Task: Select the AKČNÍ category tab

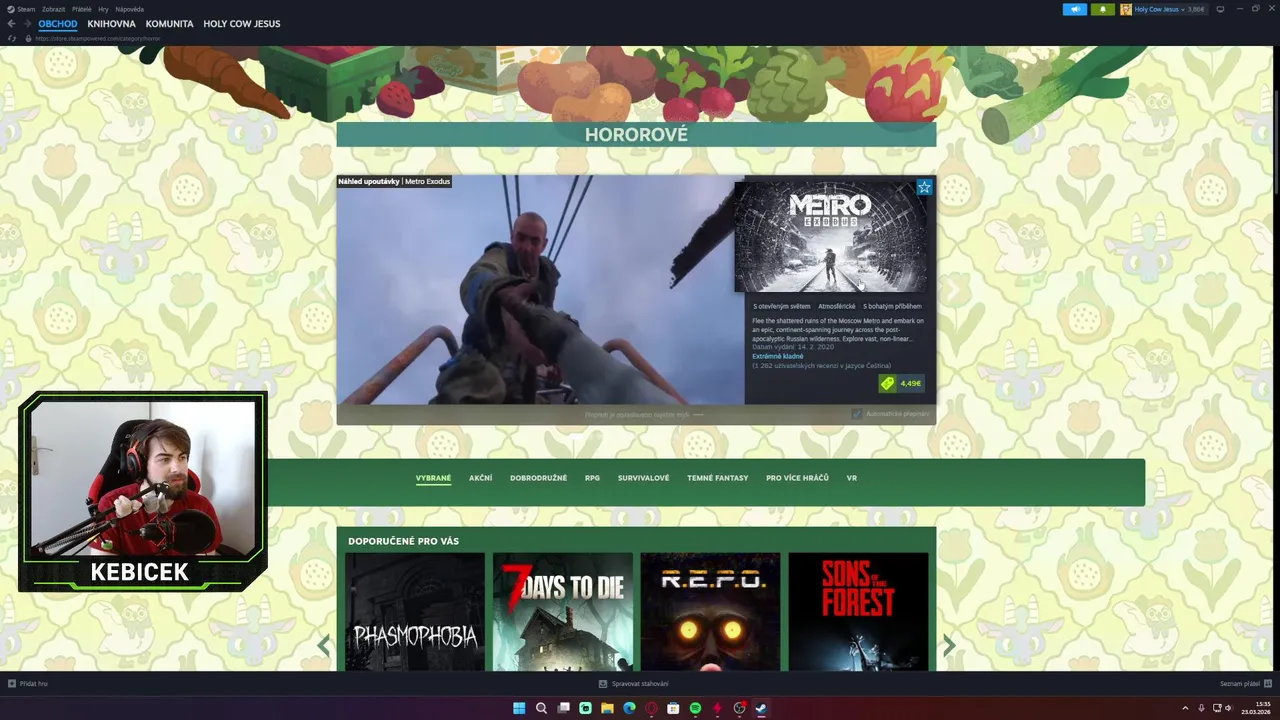Action: (x=480, y=478)
